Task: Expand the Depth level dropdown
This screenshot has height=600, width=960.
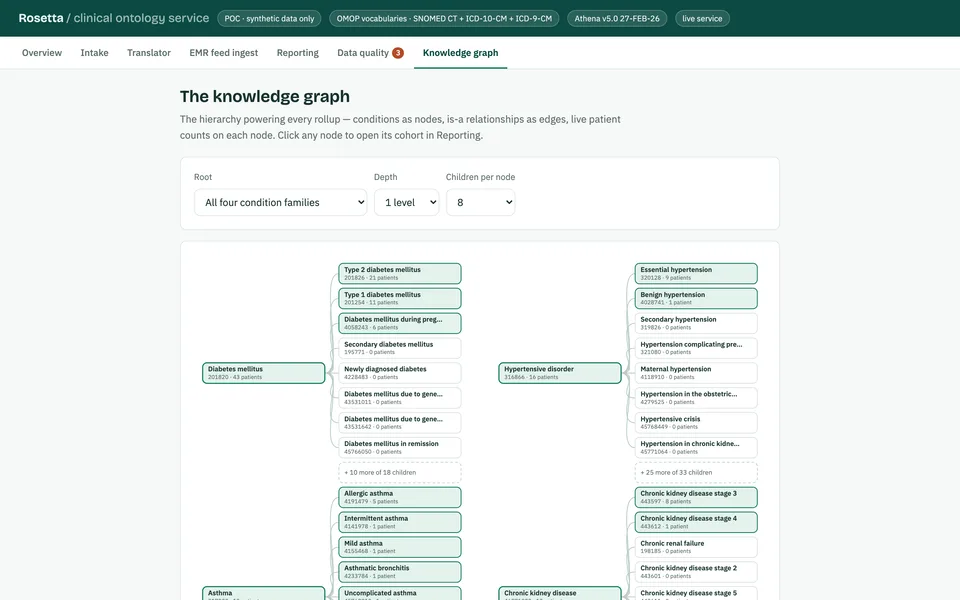Action: pos(407,203)
